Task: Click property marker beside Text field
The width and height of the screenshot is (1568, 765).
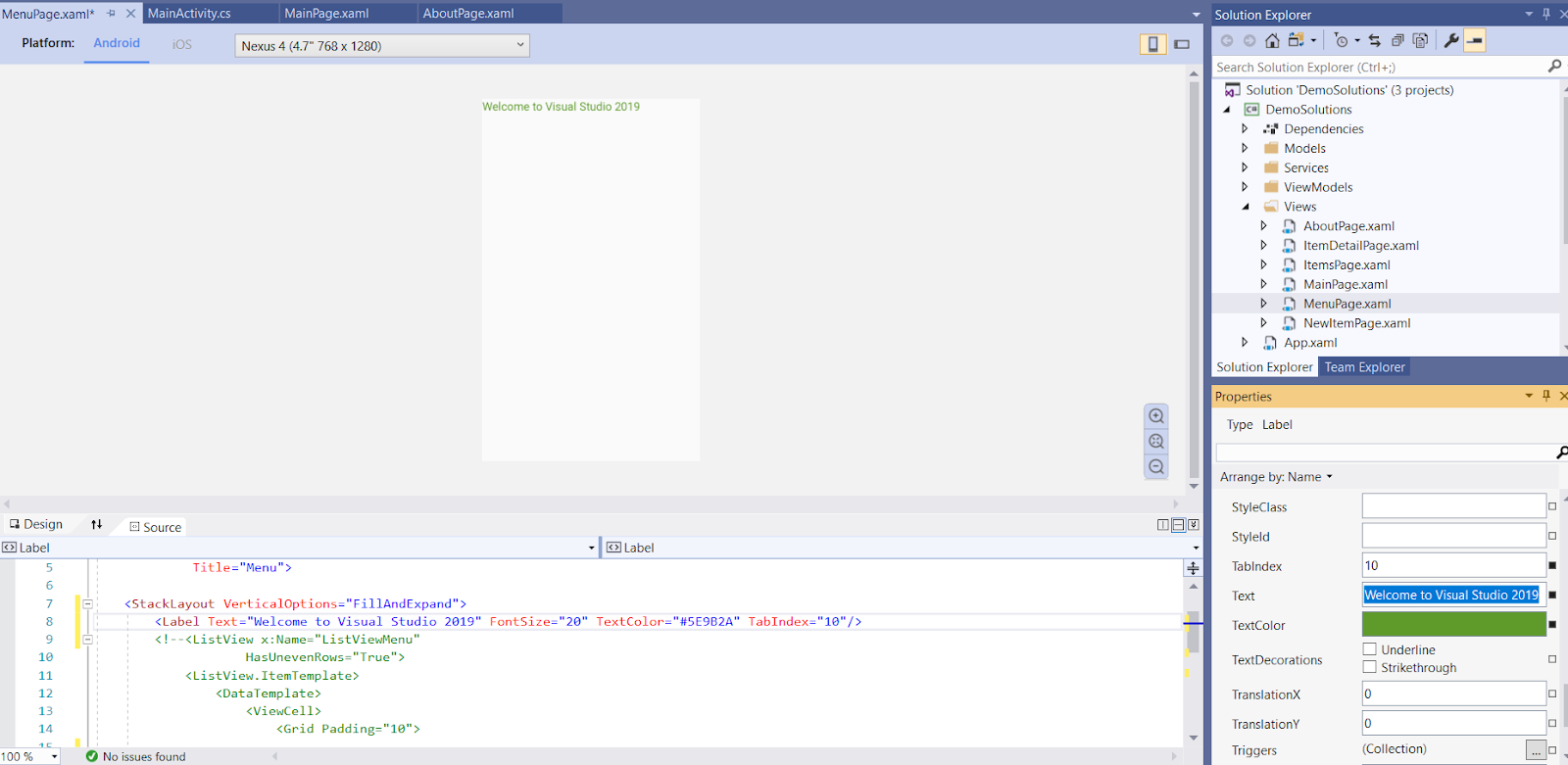Action: pos(1552,595)
